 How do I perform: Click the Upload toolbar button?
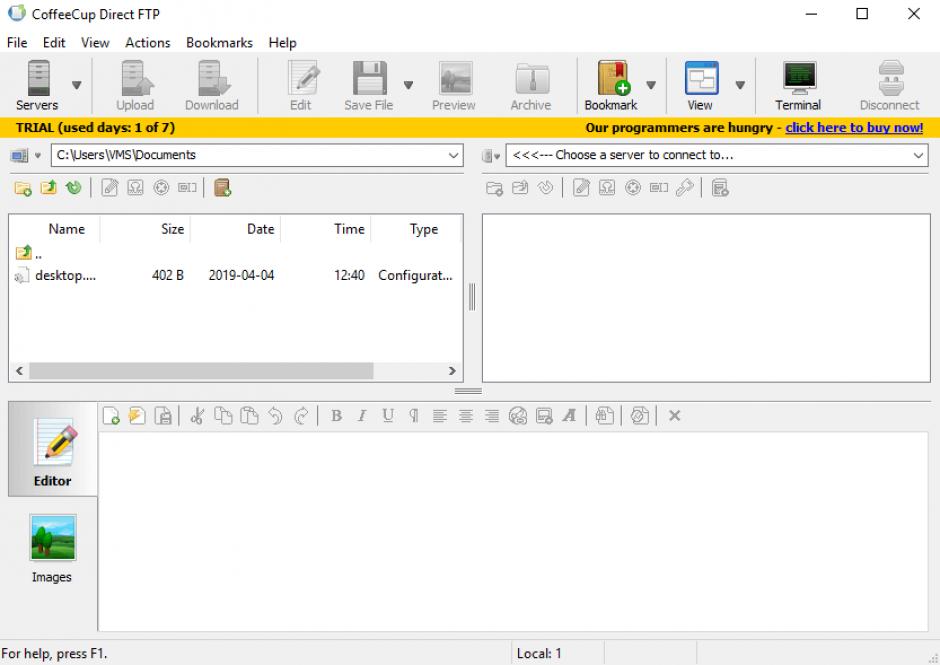coord(135,86)
